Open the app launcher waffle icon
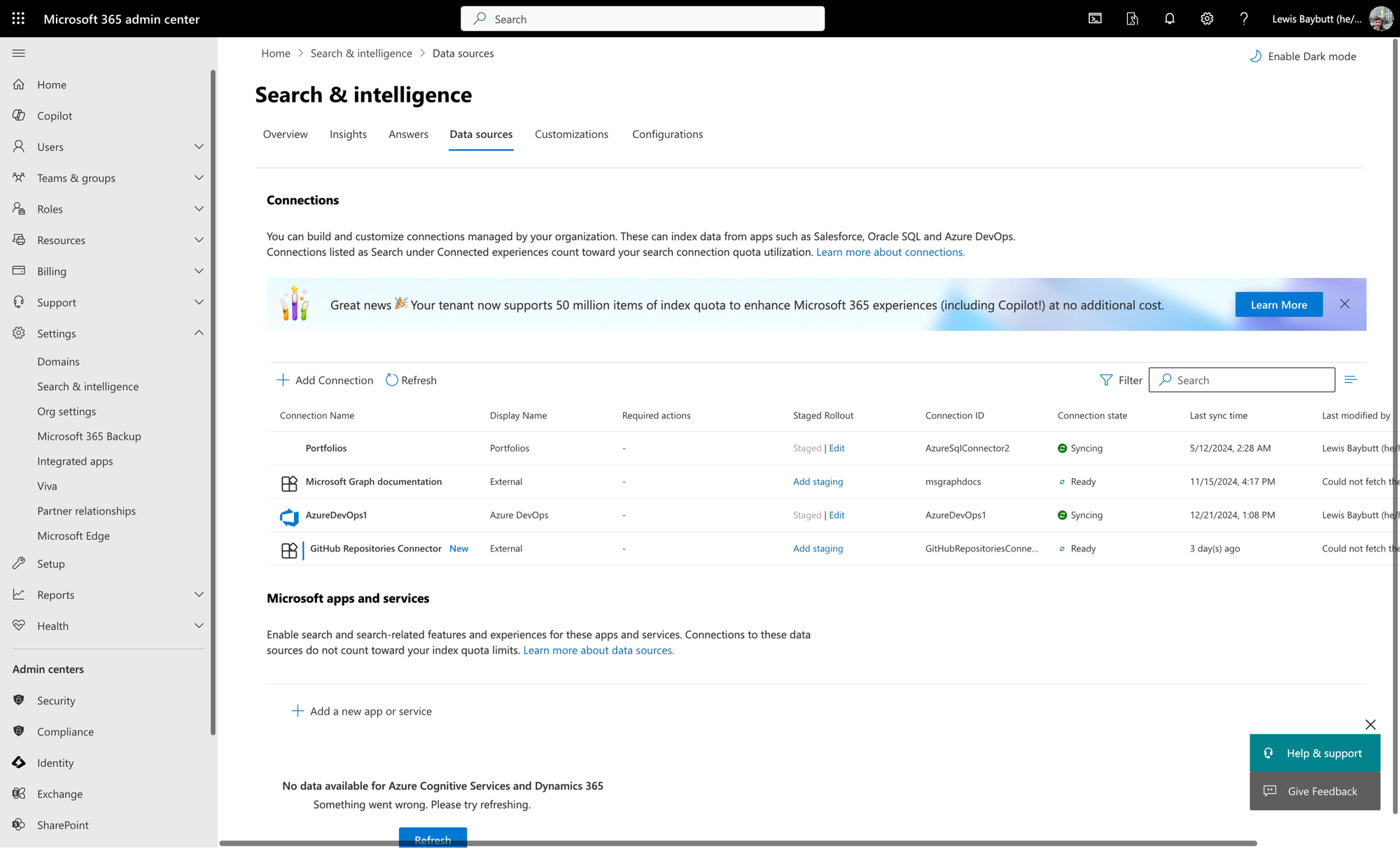This screenshot has height=849, width=1400. [x=18, y=19]
